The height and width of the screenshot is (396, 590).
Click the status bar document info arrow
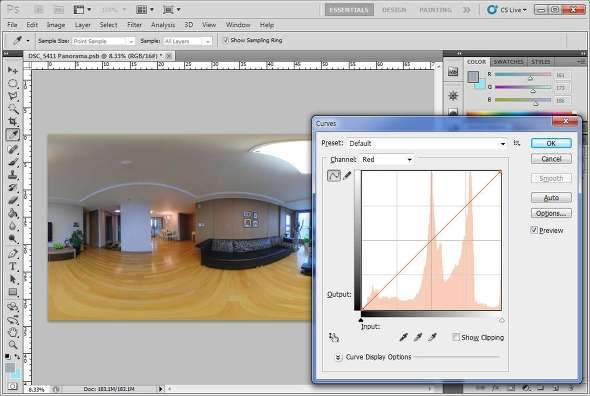point(161,389)
